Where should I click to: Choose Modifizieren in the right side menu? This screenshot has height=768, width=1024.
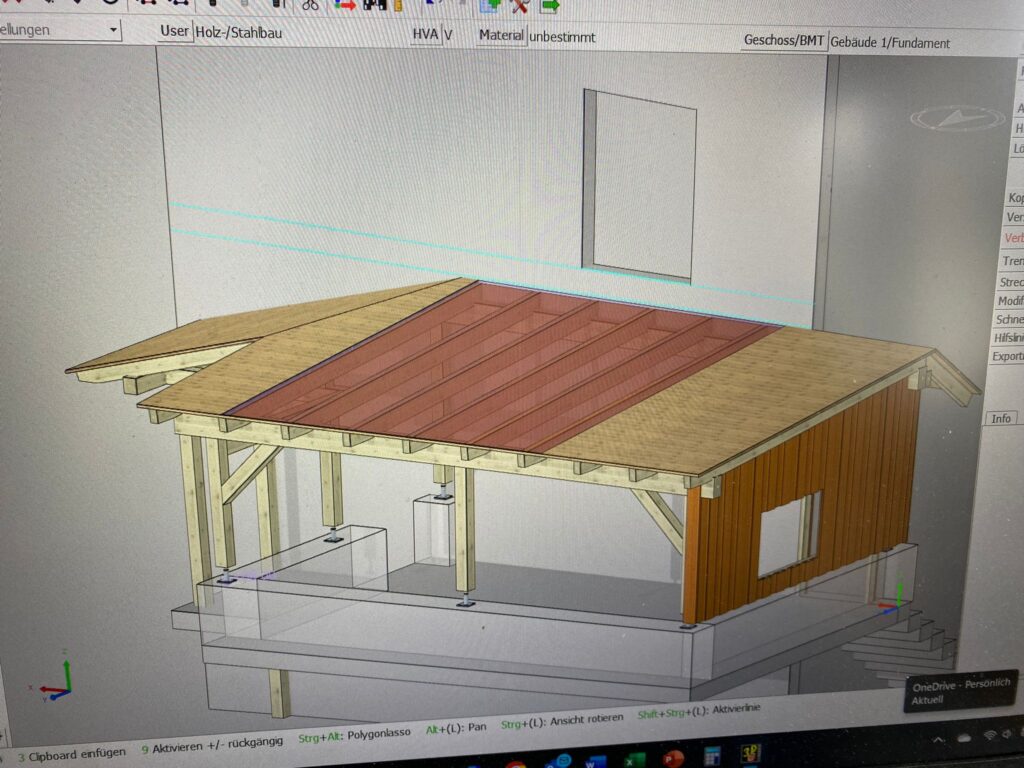click(x=1011, y=301)
